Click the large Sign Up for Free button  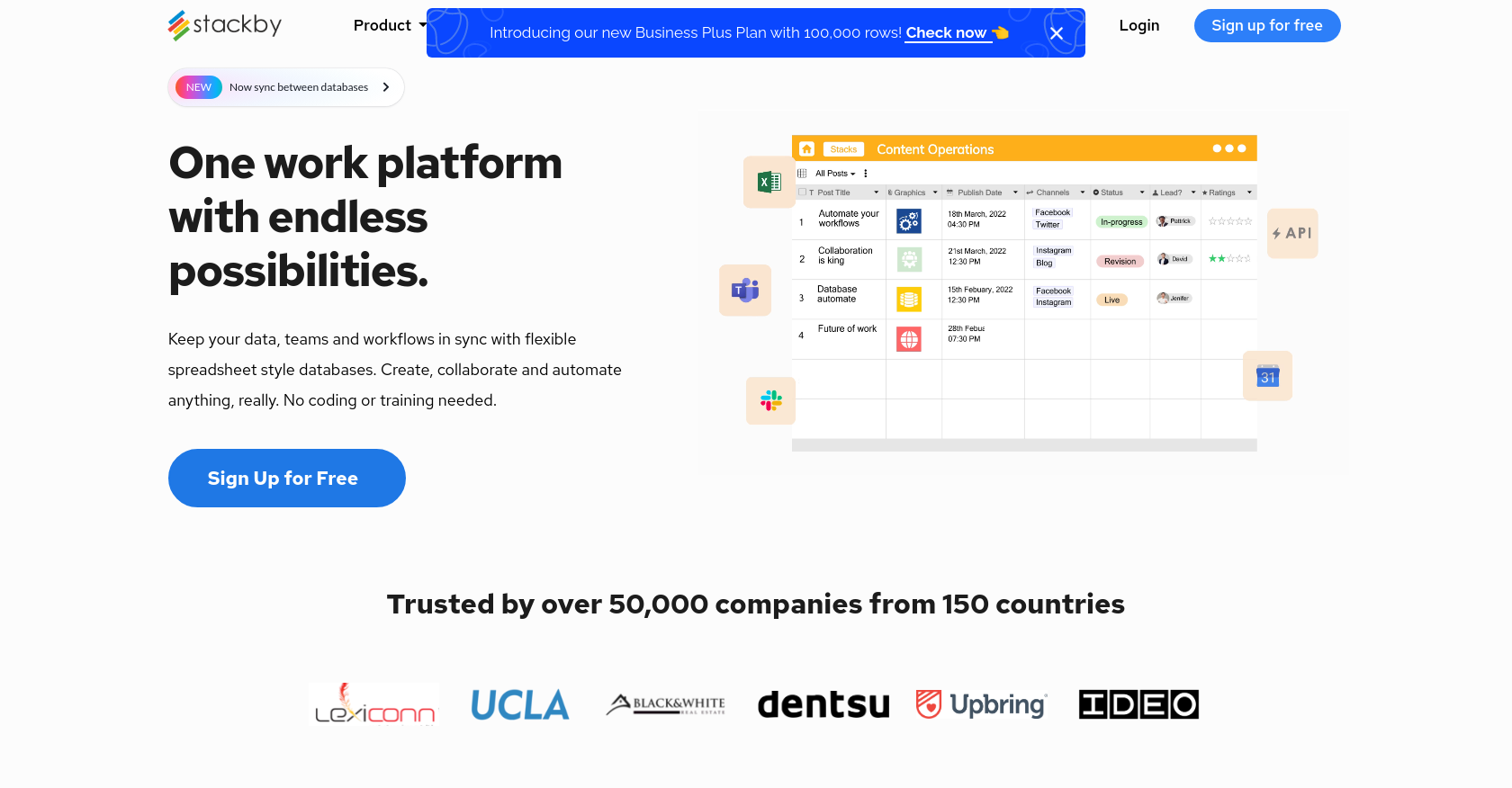(x=287, y=478)
